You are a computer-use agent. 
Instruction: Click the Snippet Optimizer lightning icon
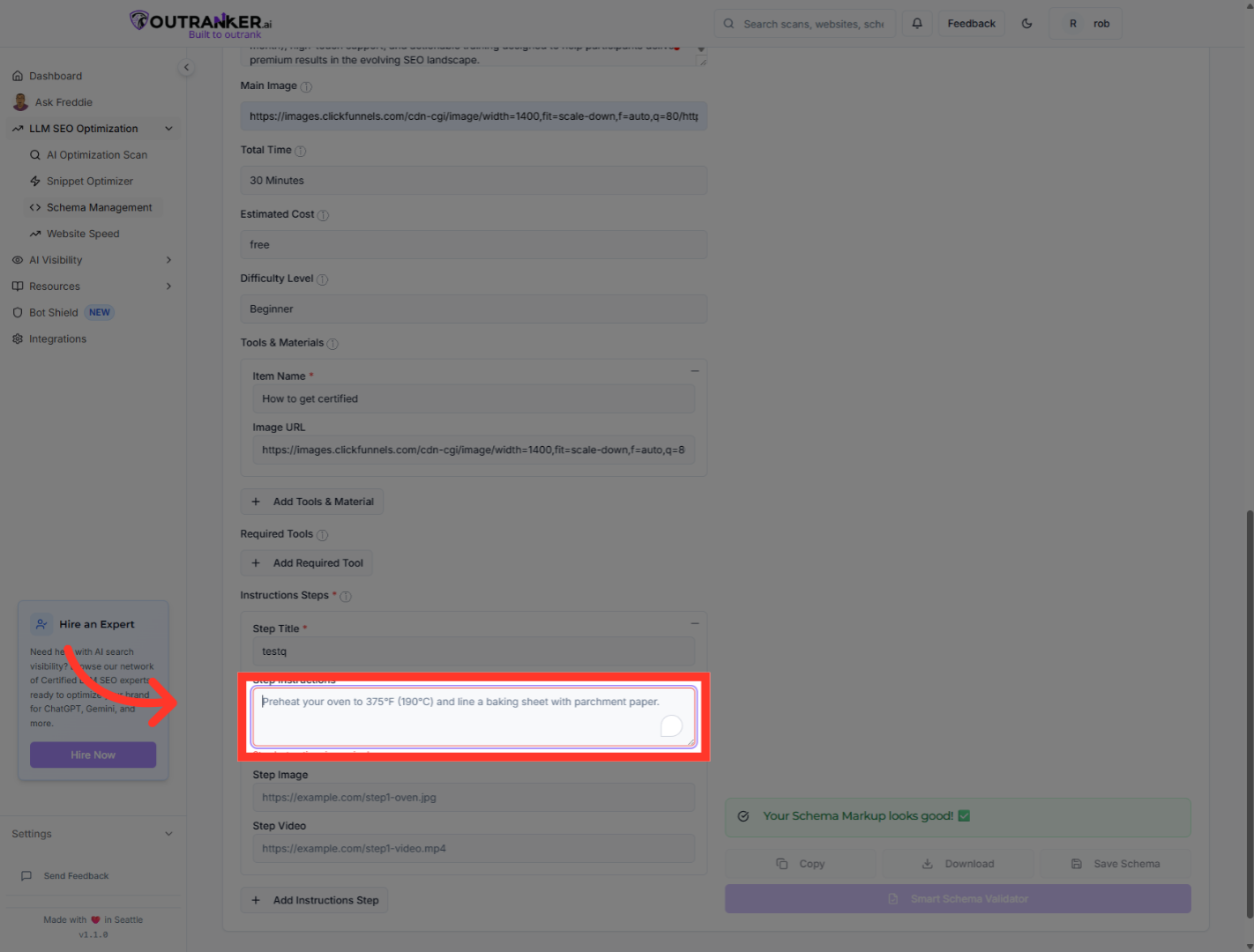(x=35, y=182)
